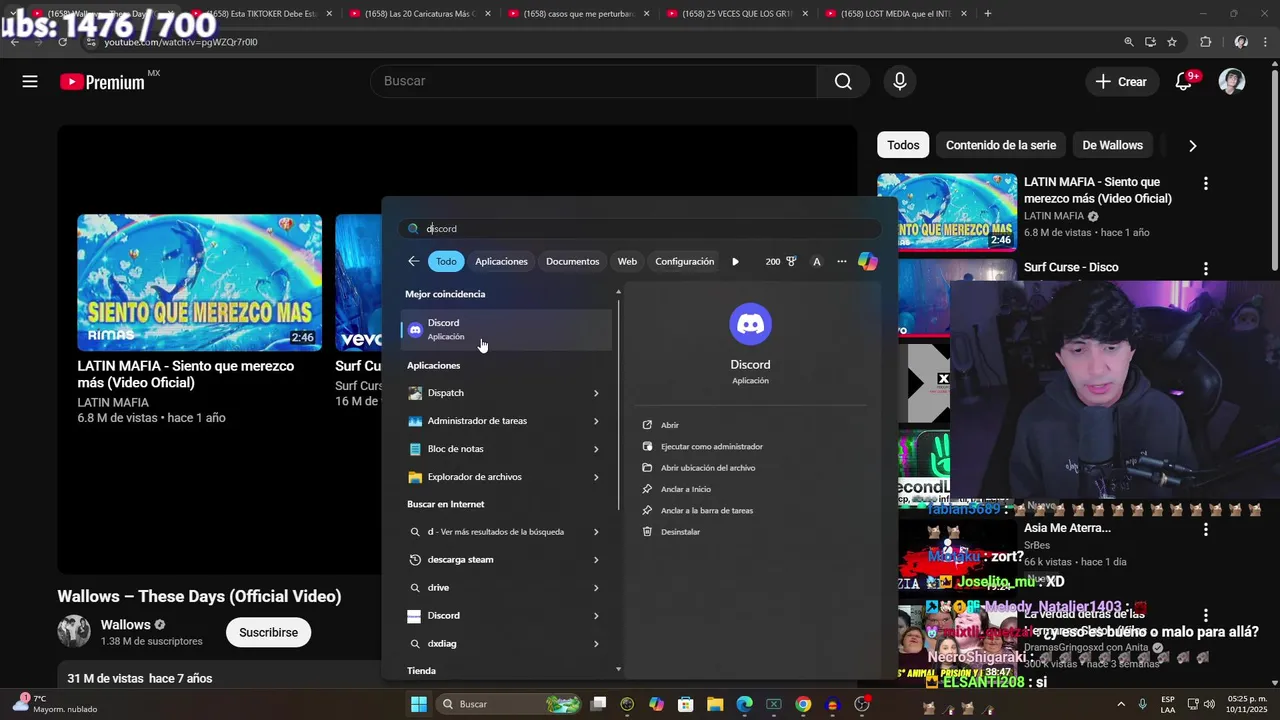1280x720 pixels.
Task: Click the YouTube Premium logo
Action: (x=103, y=82)
